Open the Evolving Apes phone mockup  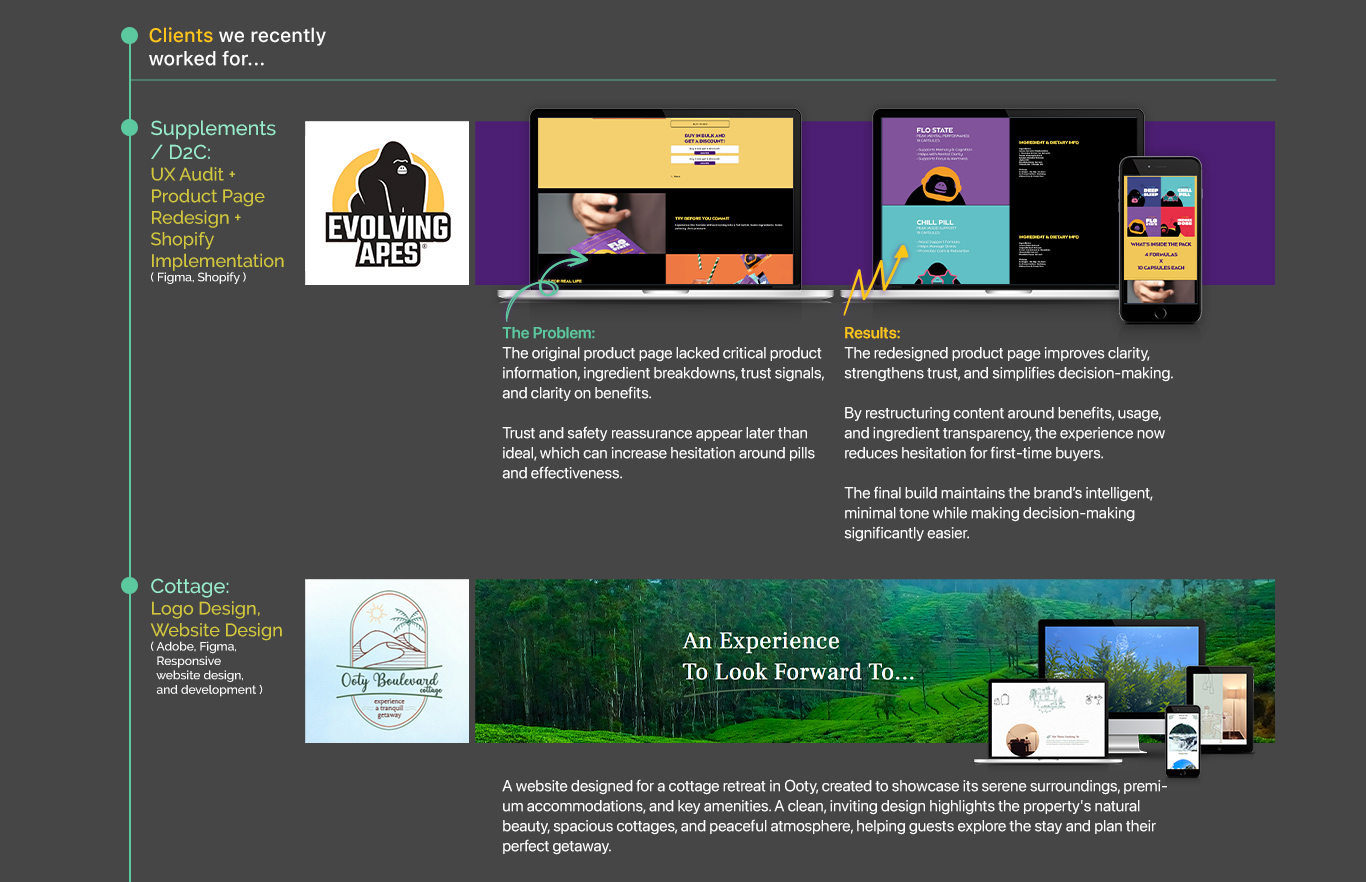pyautogui.click(x=1160, y=240)
